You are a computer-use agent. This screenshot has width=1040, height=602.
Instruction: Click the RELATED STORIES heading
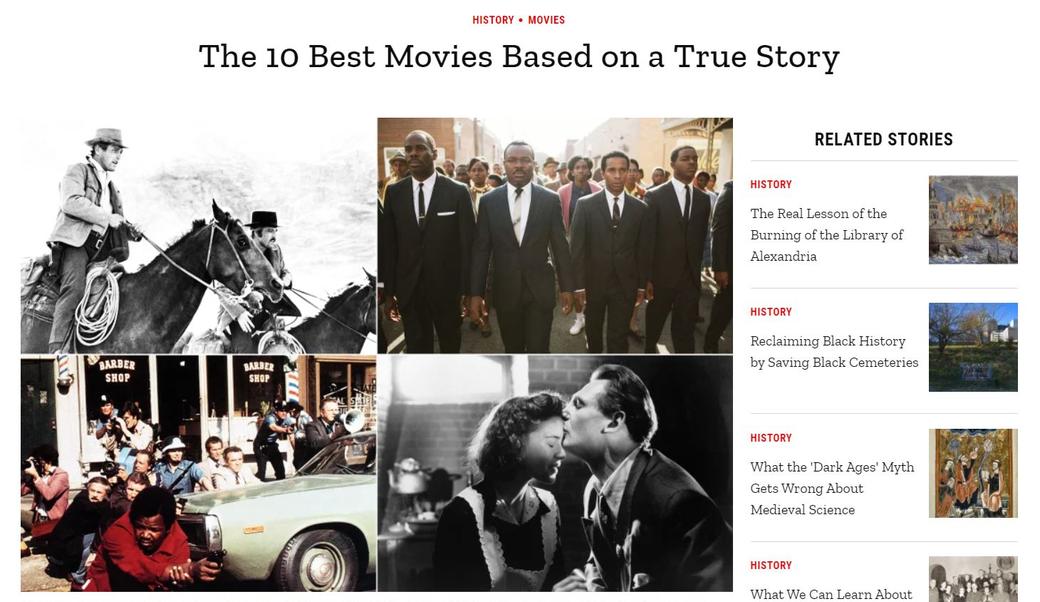coord(883,139)
